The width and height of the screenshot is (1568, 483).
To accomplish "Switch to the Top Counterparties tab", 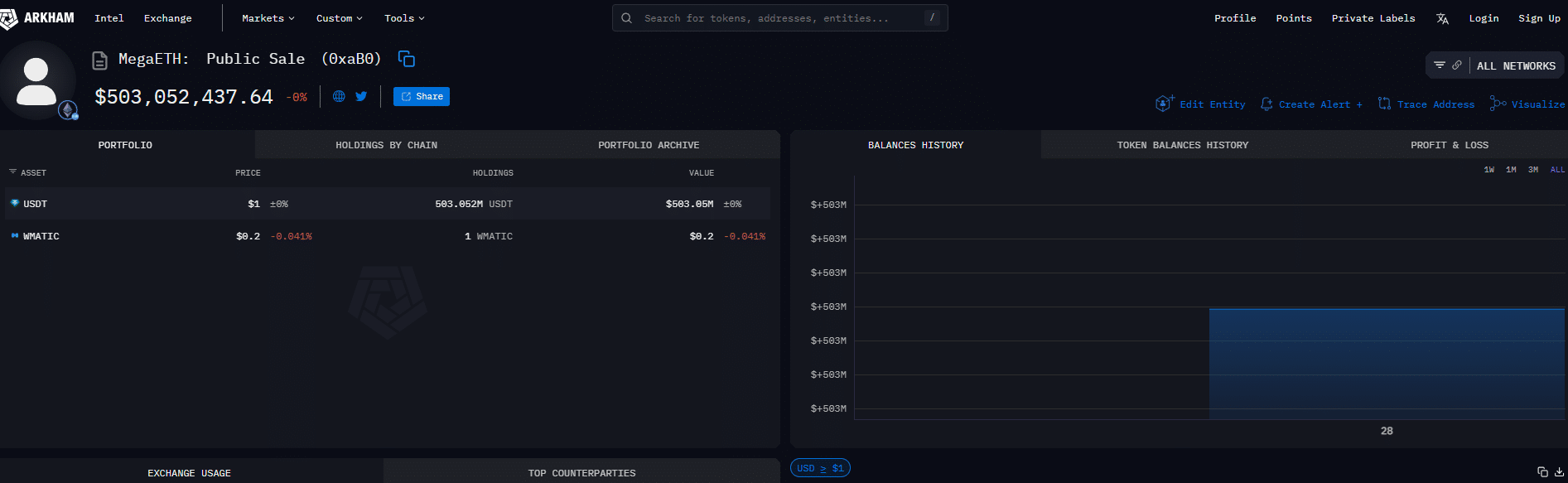I will [x=581, y=472].
